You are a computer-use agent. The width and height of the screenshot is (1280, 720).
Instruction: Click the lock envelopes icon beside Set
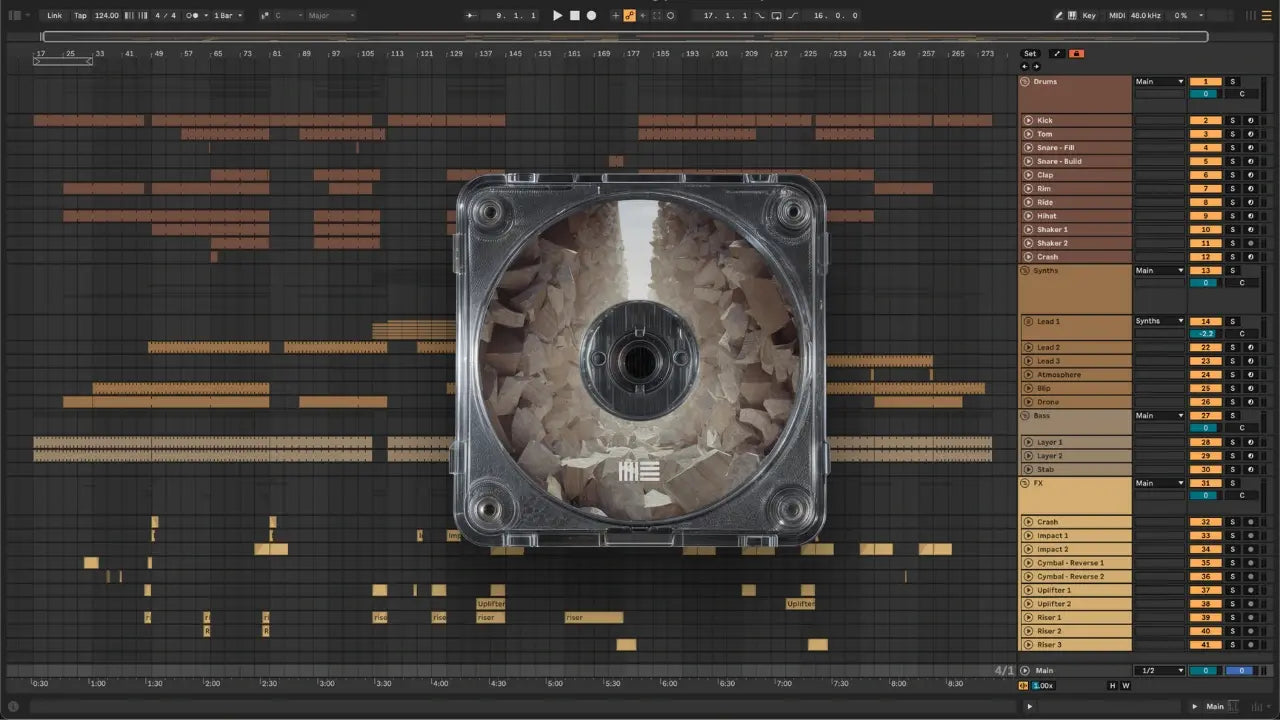coord(1076,53)
